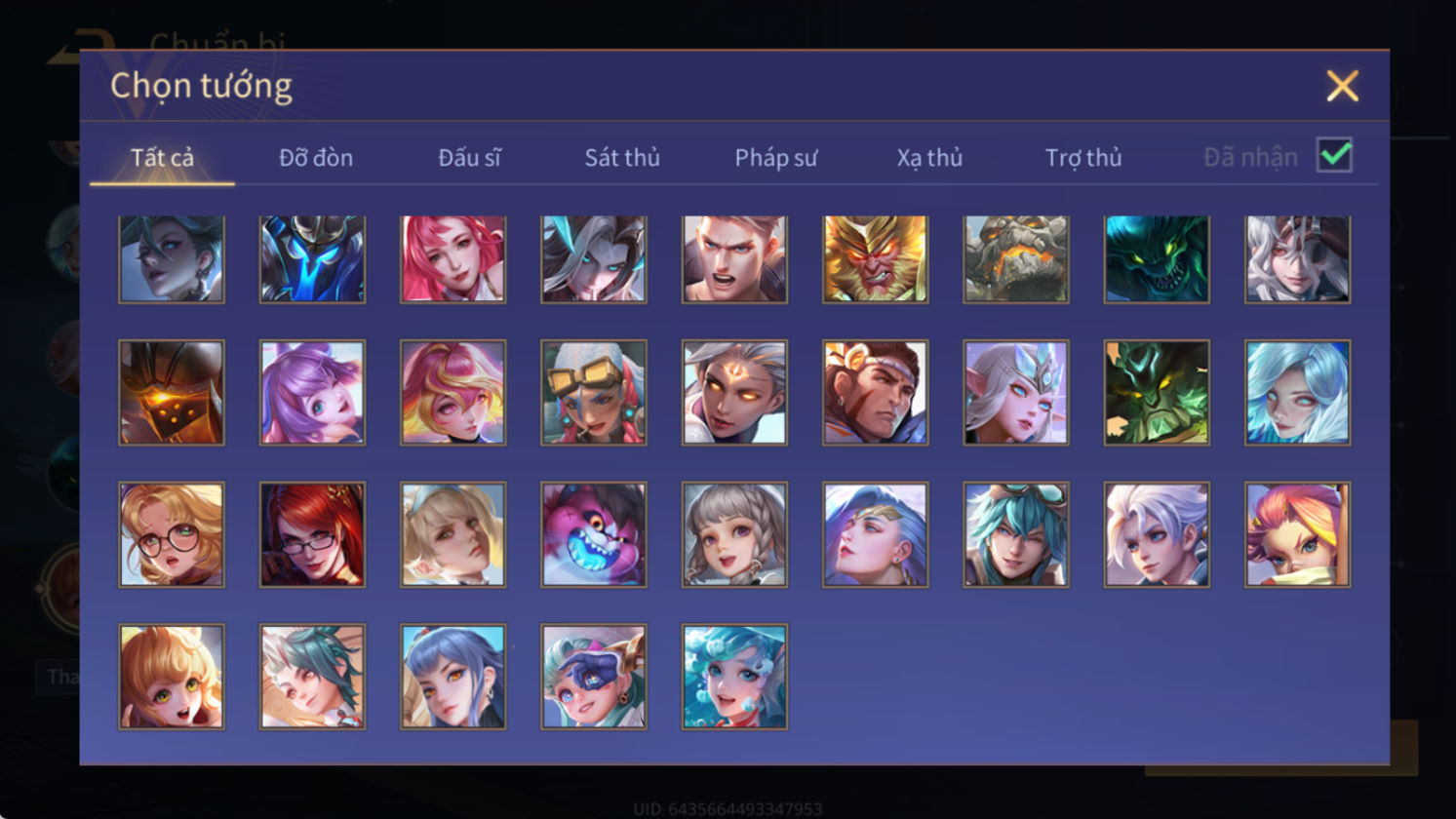Viewport: 1456px width, 819px height.
Task: View the Đấu sĩ hero tab
Action: coord(469,157)
